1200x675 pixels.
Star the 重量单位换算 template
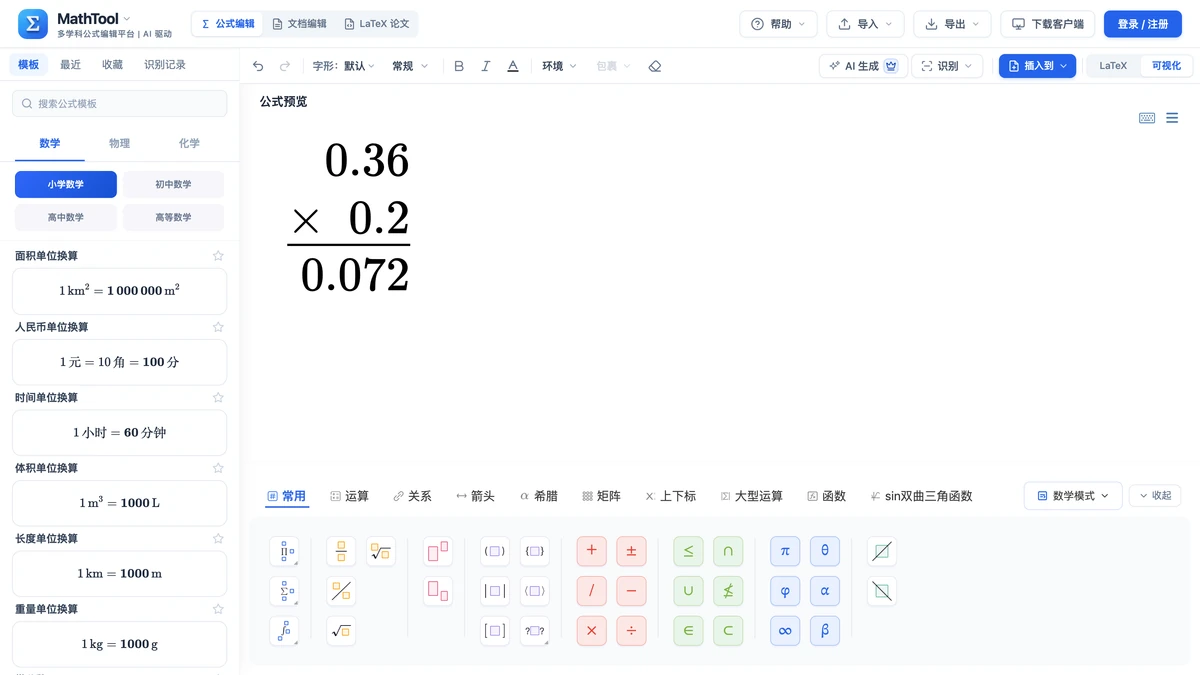click(x=218, y=609)
